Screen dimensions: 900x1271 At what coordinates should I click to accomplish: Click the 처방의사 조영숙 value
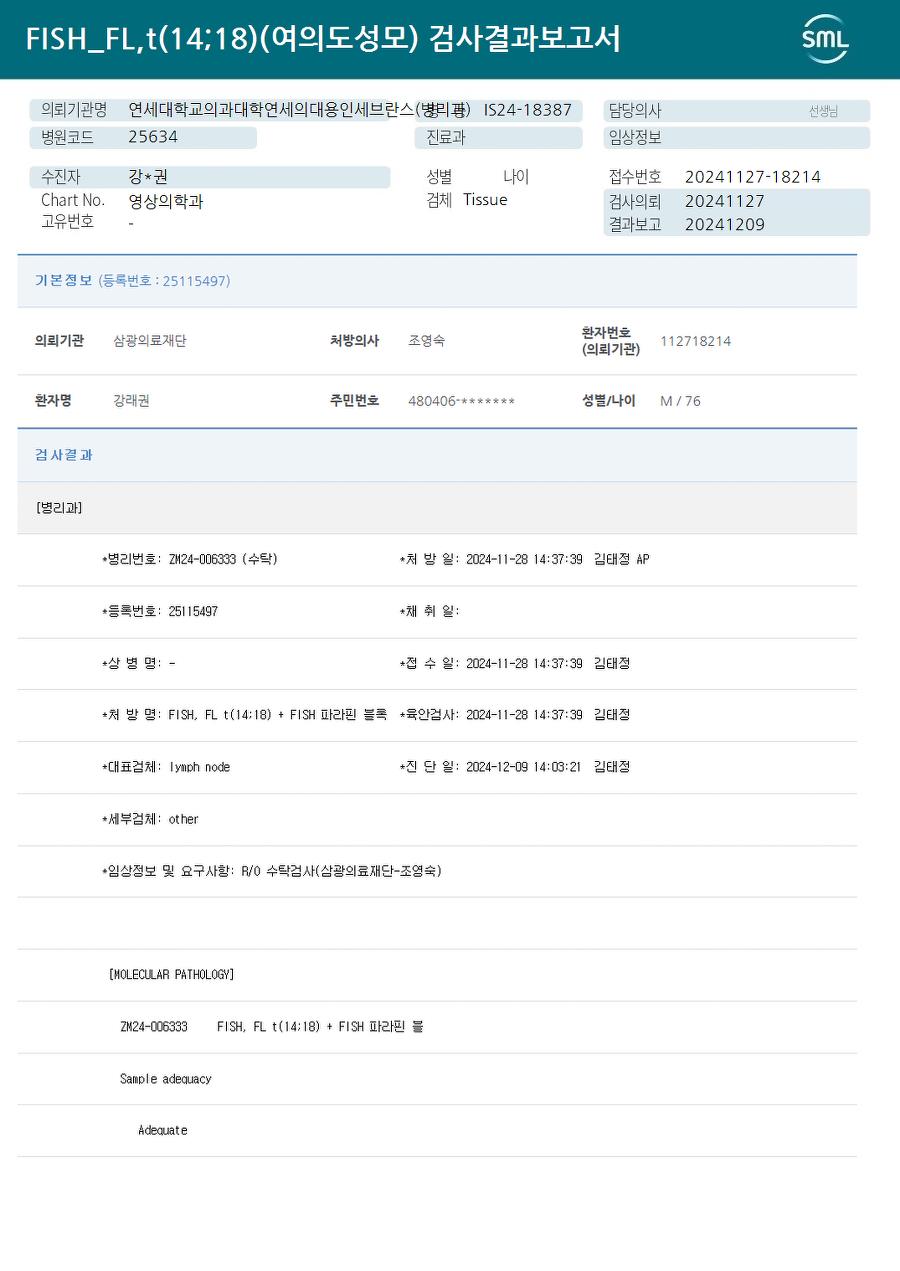[427, 341]
